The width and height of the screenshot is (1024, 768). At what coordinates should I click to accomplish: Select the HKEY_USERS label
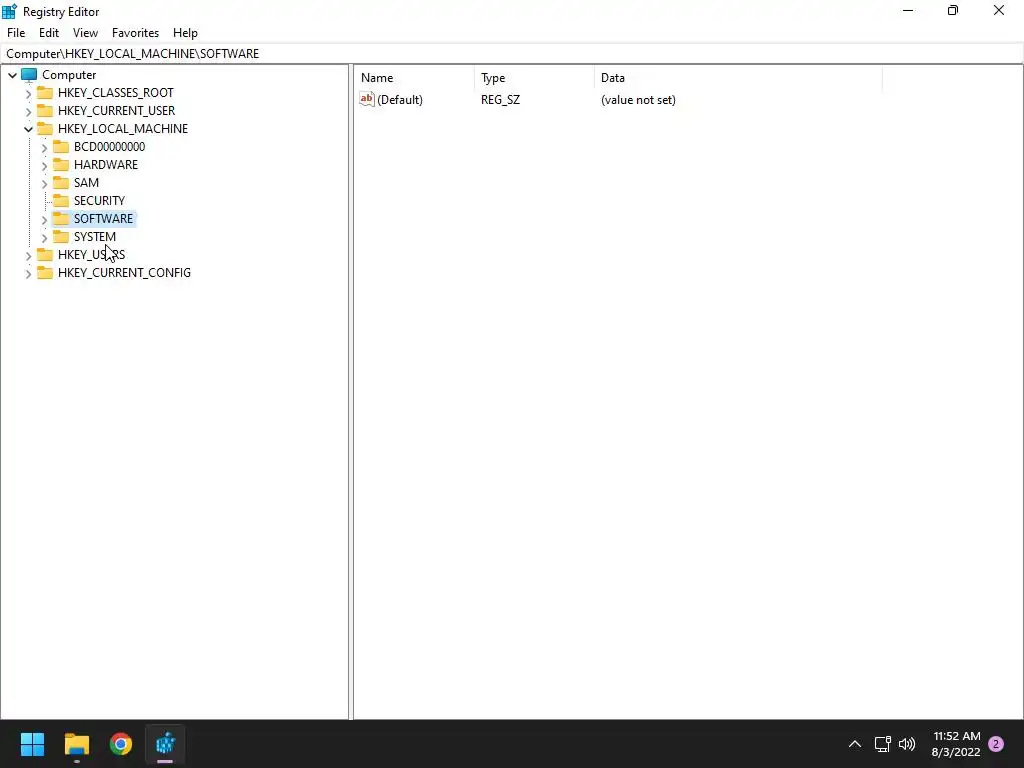91,254
